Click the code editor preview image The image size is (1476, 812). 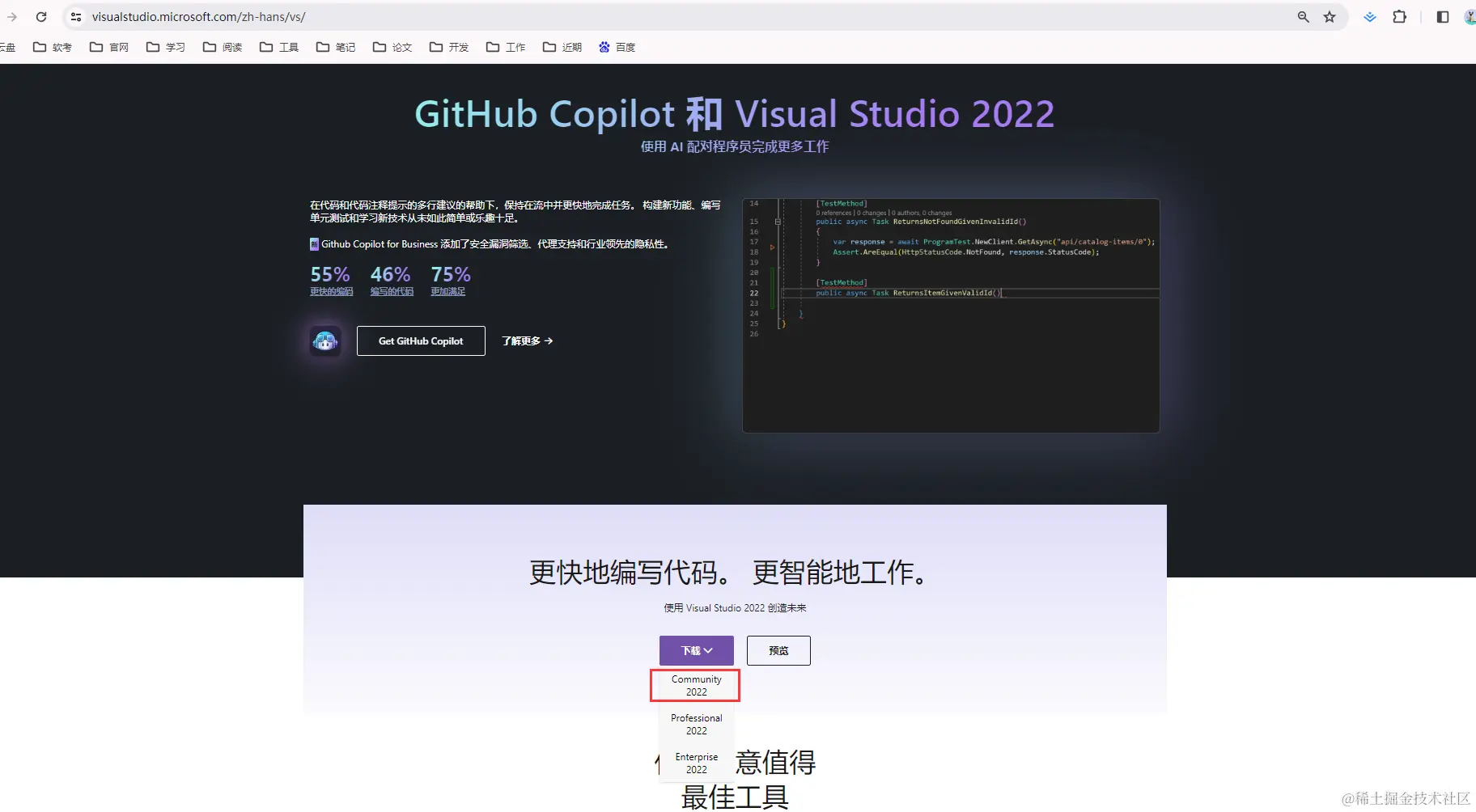click(x=951, y=315)
